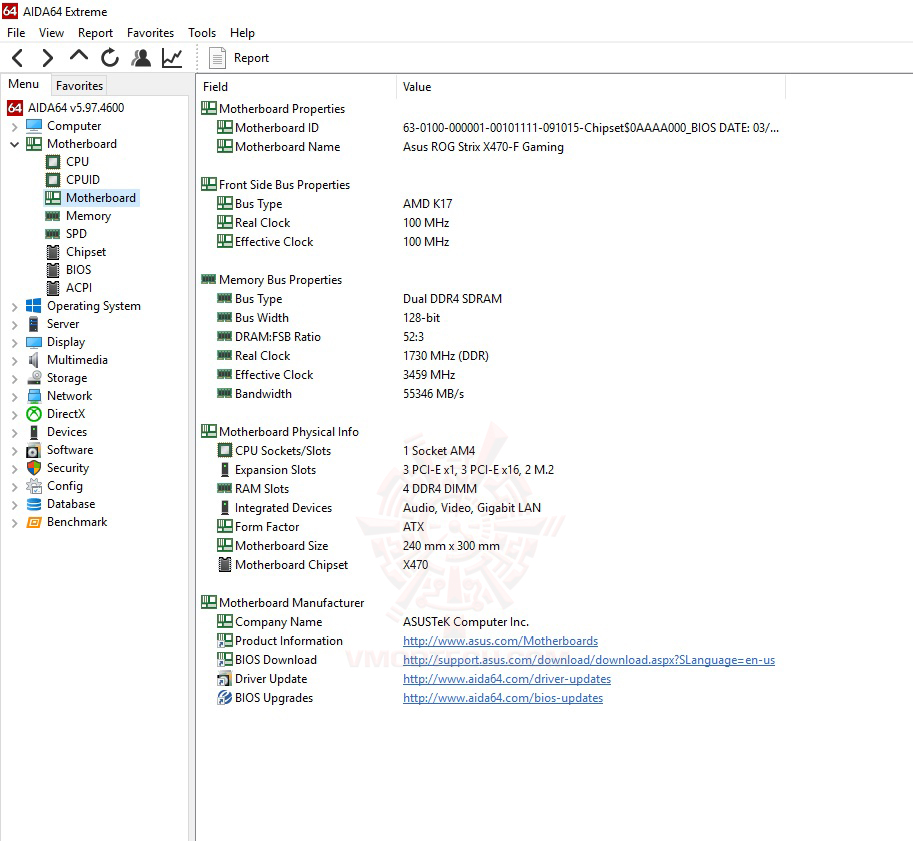Image resolution: width=913 pixels, height=841 pixels.
Task: Select the BIOS chip icon in the tree
Action: point(53,270)
